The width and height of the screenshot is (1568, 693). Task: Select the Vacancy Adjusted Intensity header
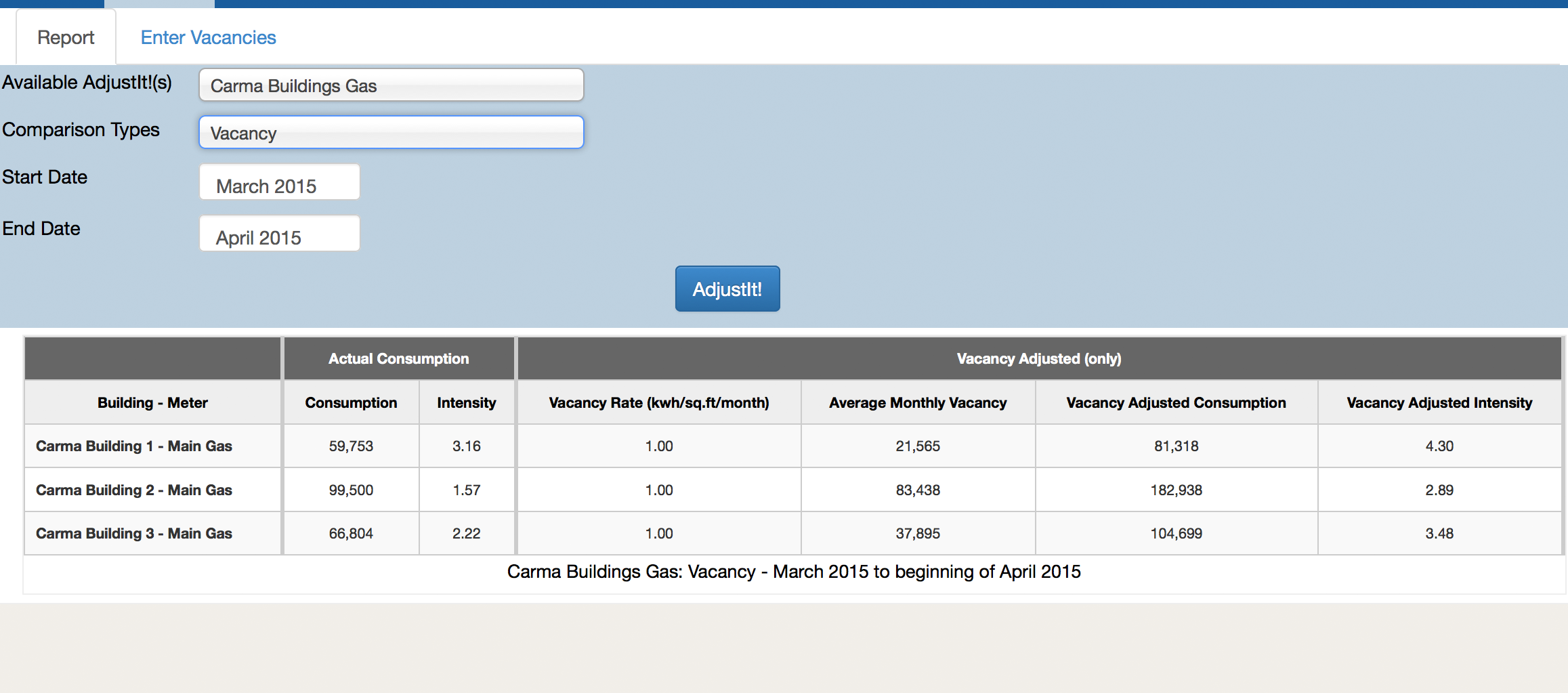1439,402
